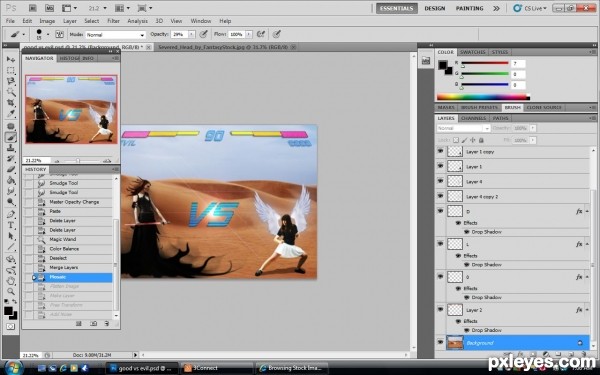This screenshot has width=600, height=375.
Task: Select the Spot Healing Brush tool
Action: click(11, 126)
